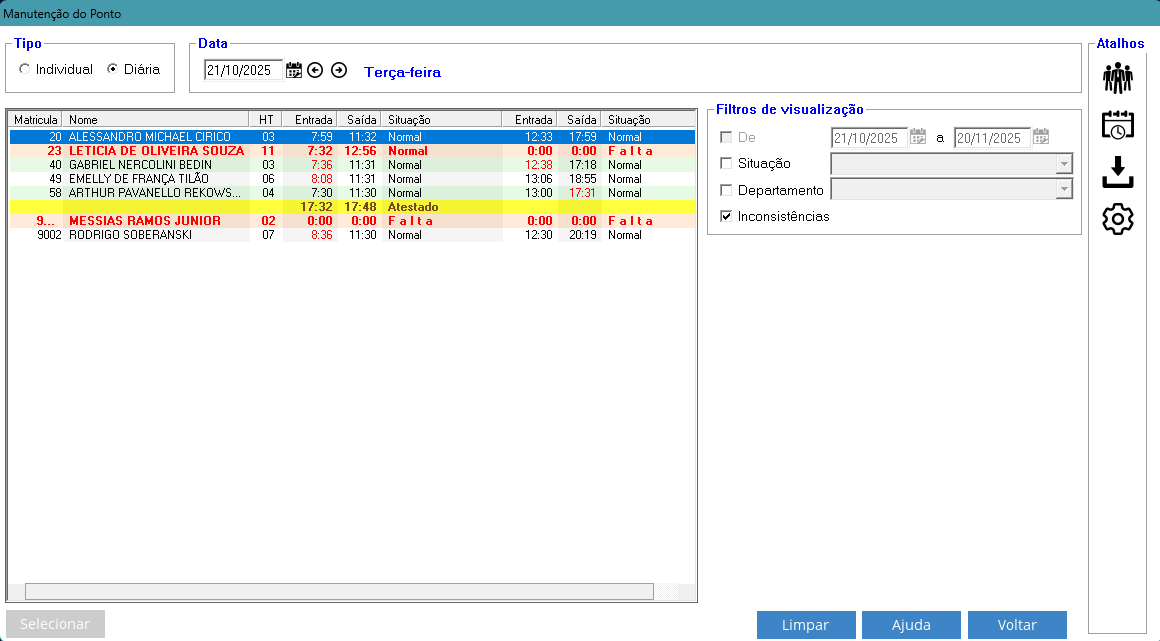Click the download shortcut icon

1117,172
